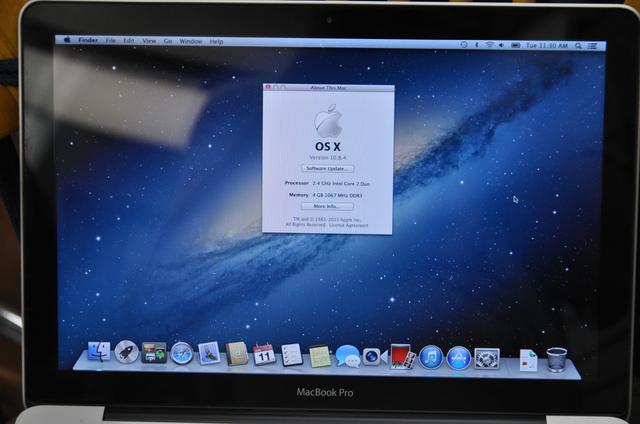Open Safari compass icon in dock
The image size is (640, 424).
181,353
